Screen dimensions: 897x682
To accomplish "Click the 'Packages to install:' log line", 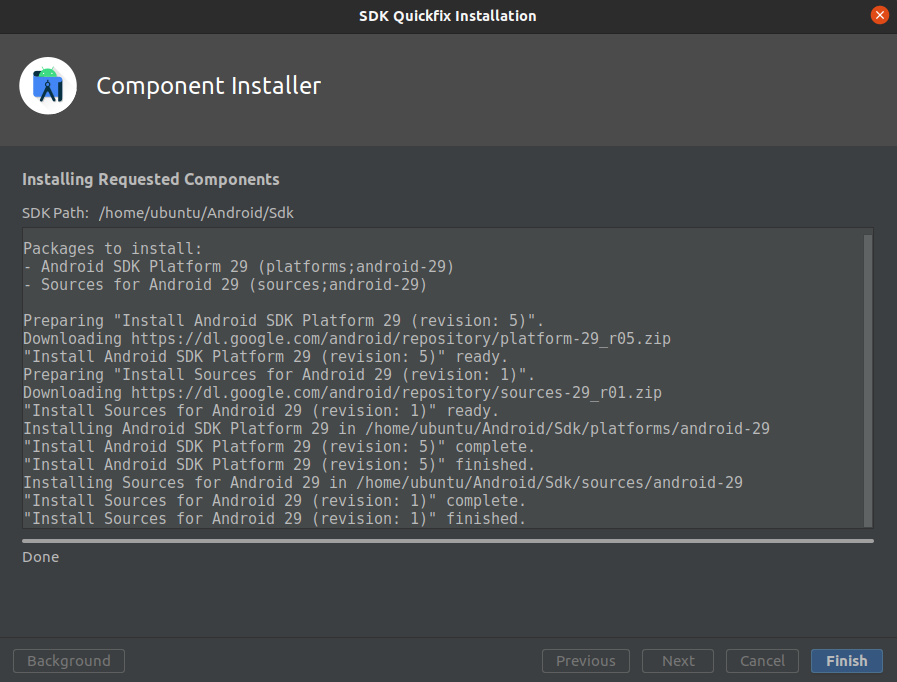I will 113,249.
